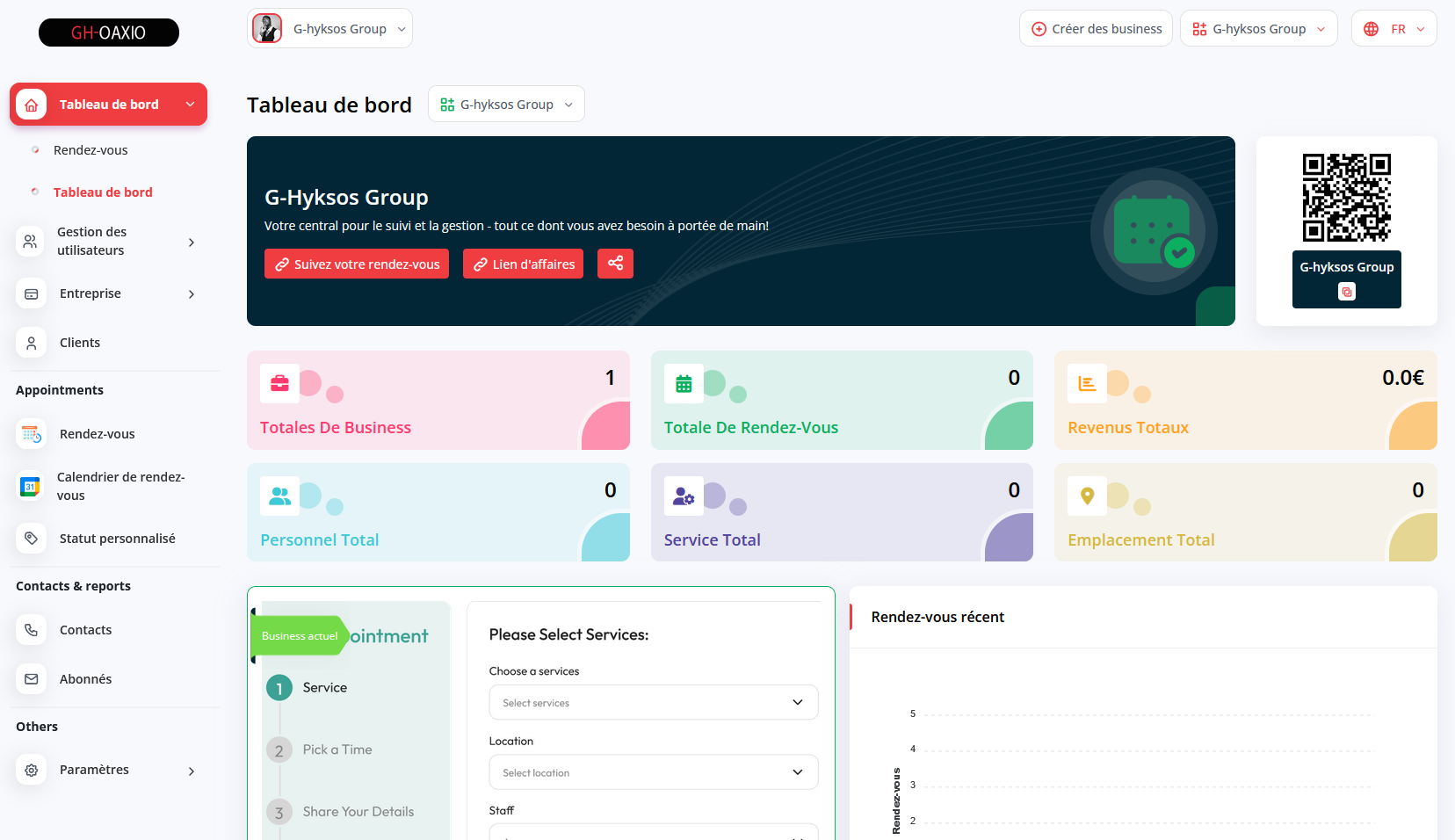Expand the Entreprise submenu arrow
The width and height of the screenshot is (1455, 840).
[x=192, y=294]
